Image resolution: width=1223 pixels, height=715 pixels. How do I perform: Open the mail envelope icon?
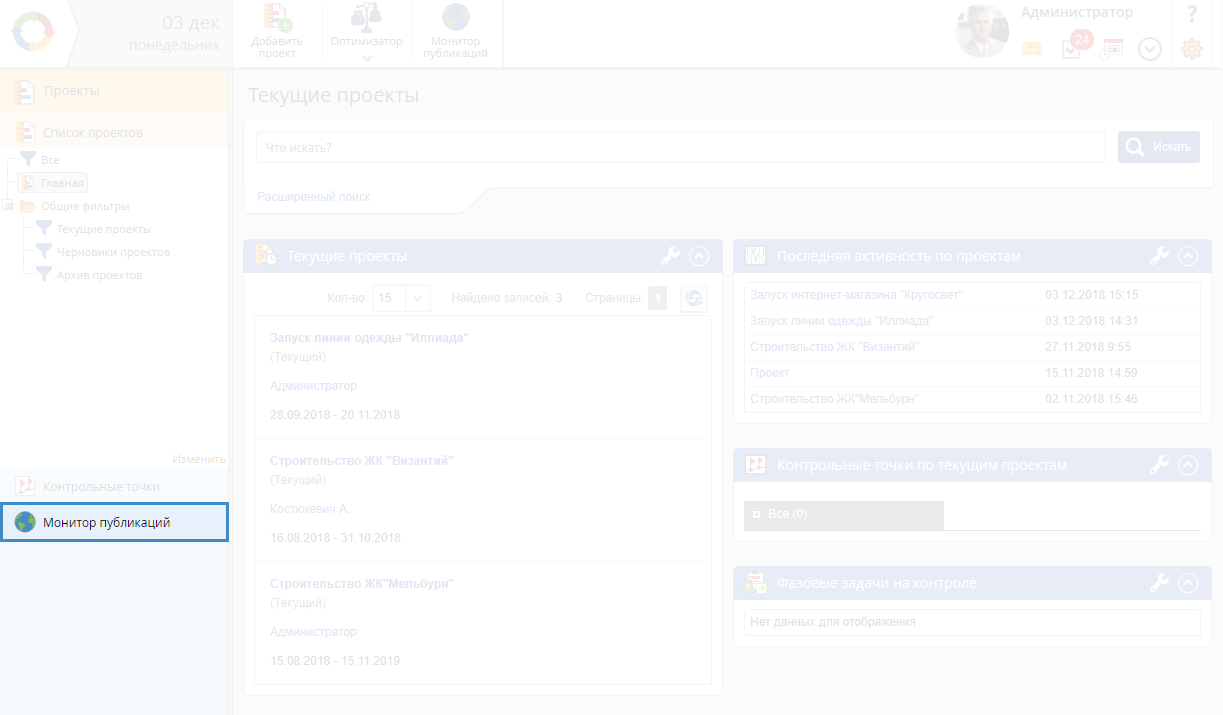(x=1032, y=49)
